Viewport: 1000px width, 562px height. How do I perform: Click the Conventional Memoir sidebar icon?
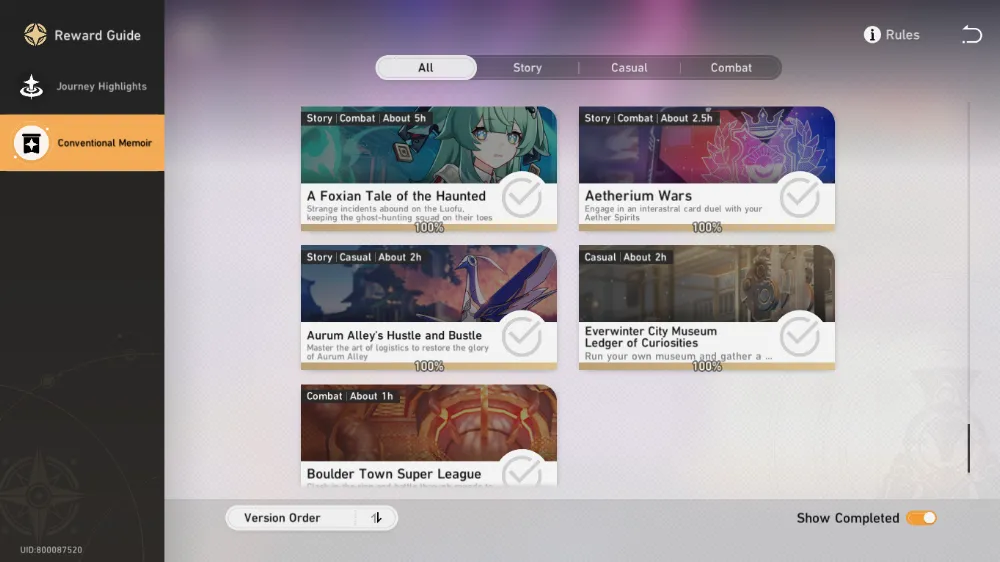click(x=31, y=143)
